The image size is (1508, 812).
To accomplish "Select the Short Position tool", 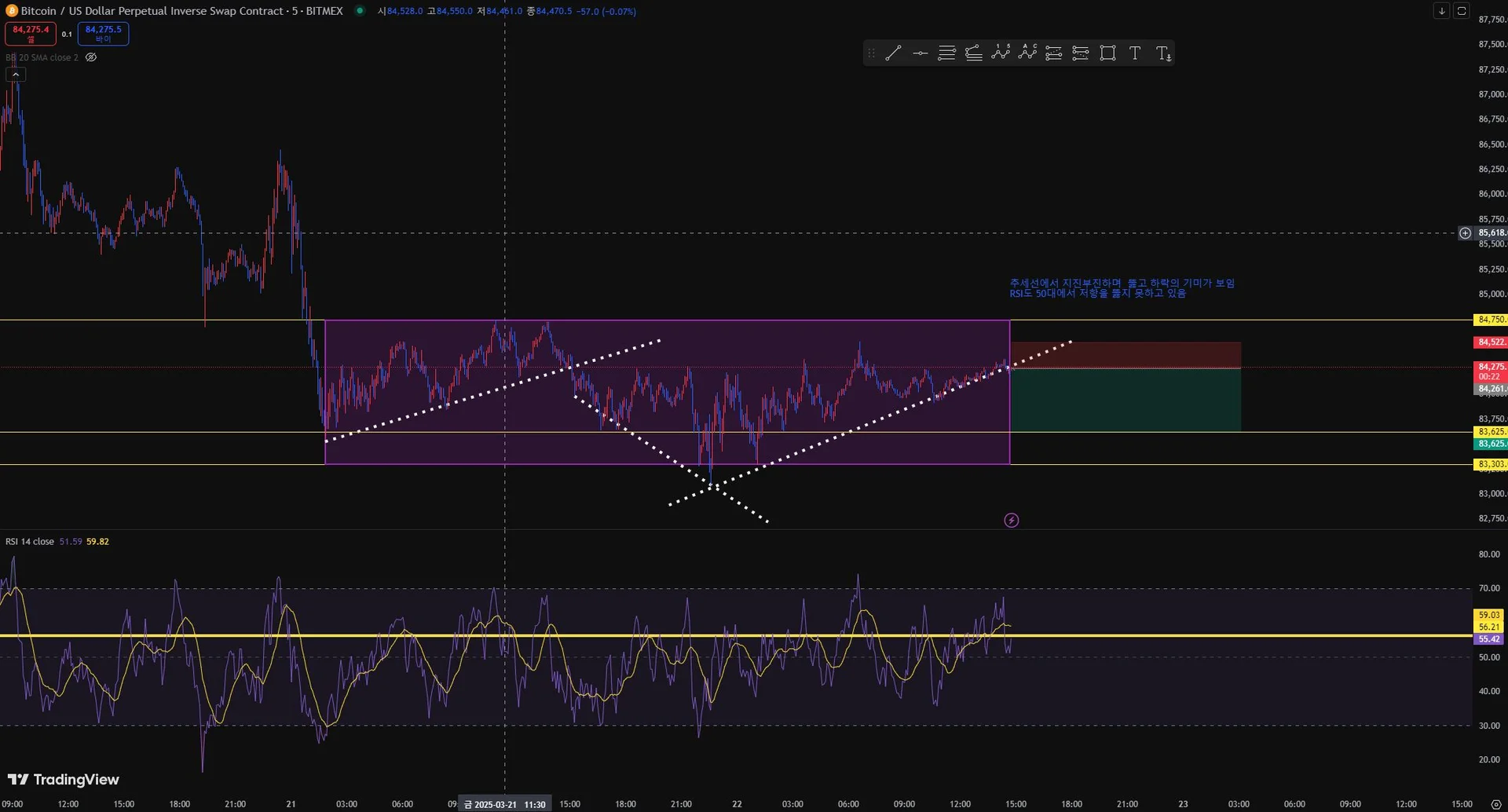I will [x=1081, y=53].
